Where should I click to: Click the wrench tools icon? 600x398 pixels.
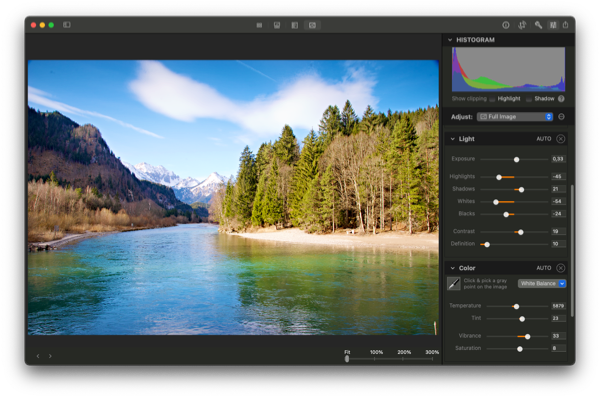pyautogui.click(x=538, y=25)
